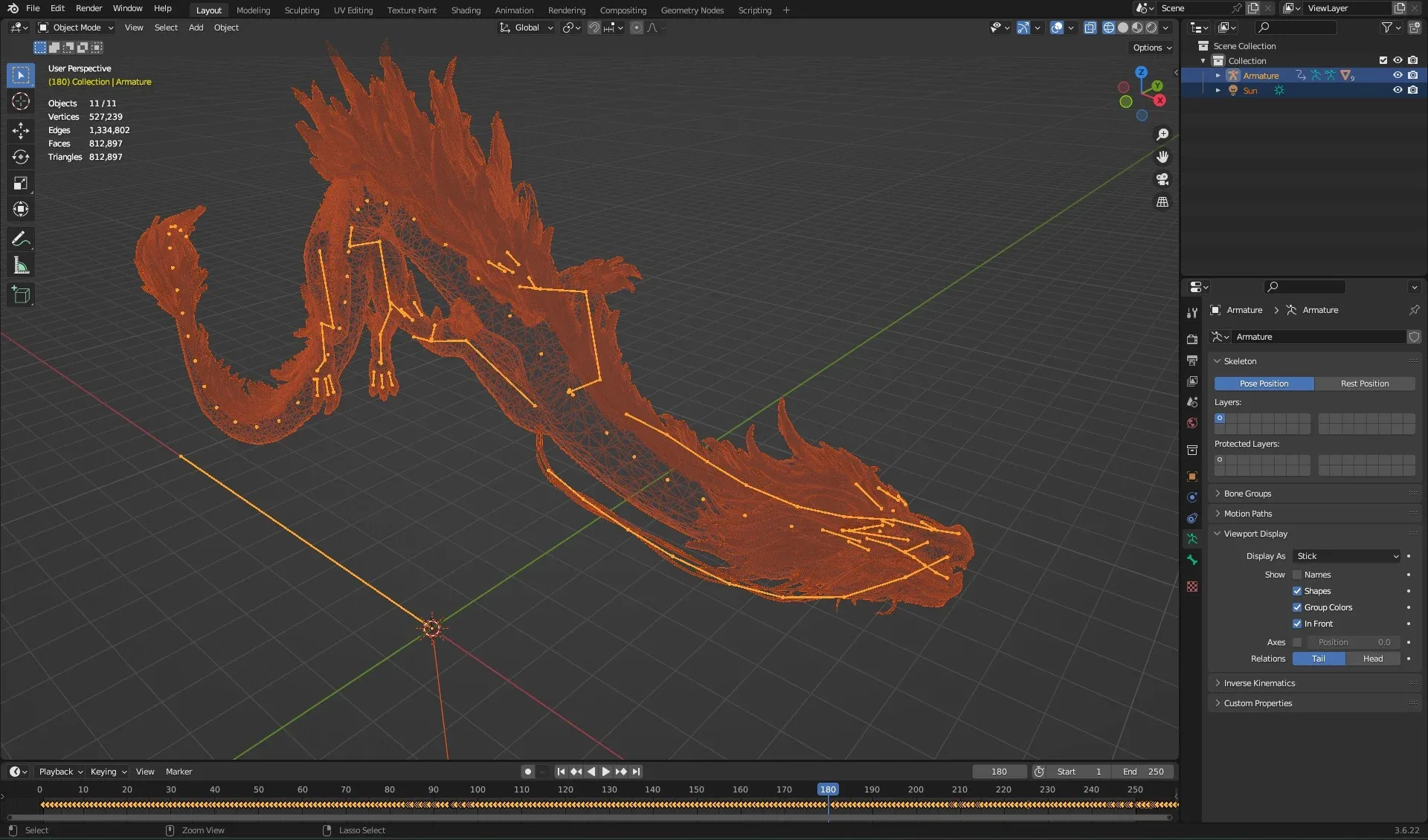Viewport: 1428px width, 840px height.
Task: Choose the Add Cube tool
Action: [x=20, y=294]
